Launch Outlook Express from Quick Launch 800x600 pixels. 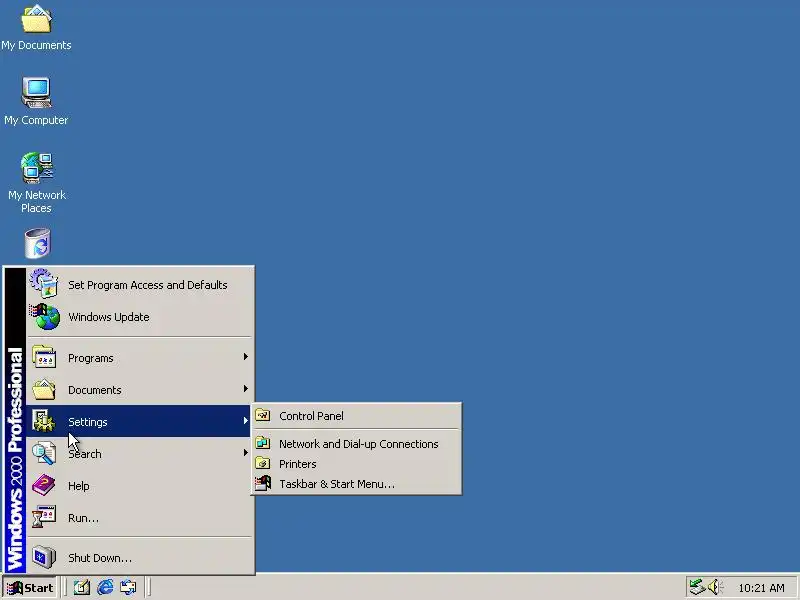coord(128,587)
